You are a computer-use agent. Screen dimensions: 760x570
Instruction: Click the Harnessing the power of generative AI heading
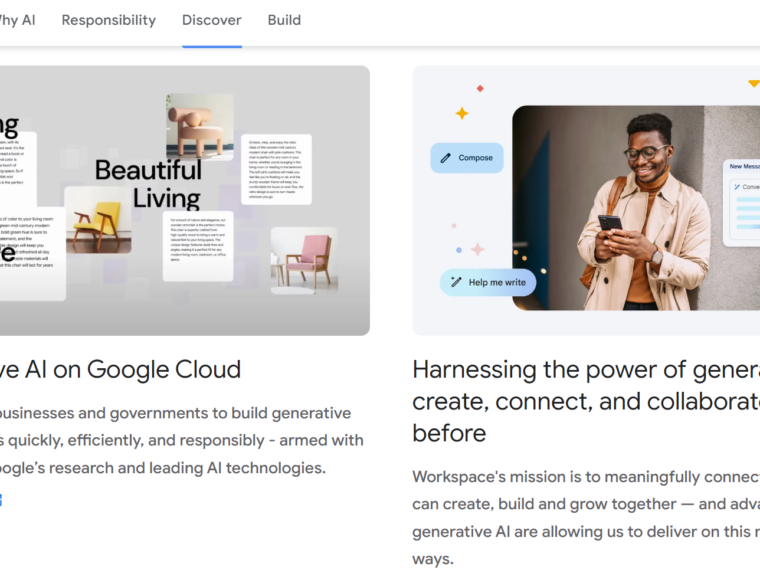point(586,401)
